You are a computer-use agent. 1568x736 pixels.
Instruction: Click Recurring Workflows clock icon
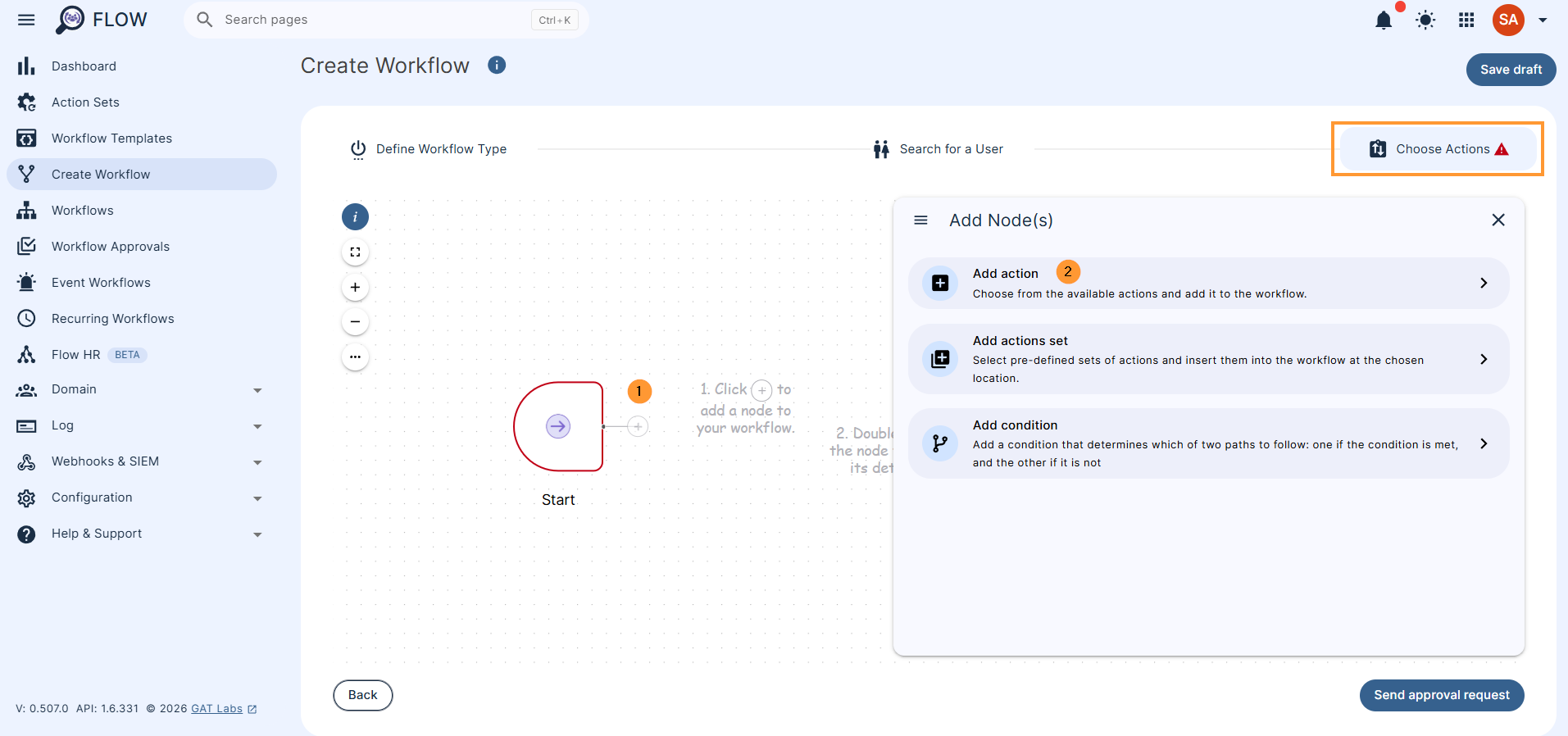tap(26, 319)
